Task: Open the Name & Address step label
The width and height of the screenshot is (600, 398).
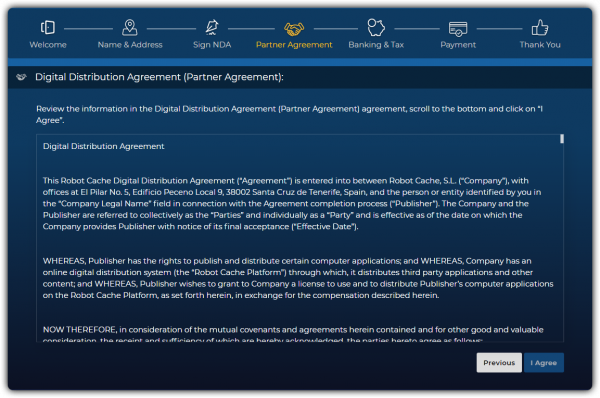Action: (130, 45)
